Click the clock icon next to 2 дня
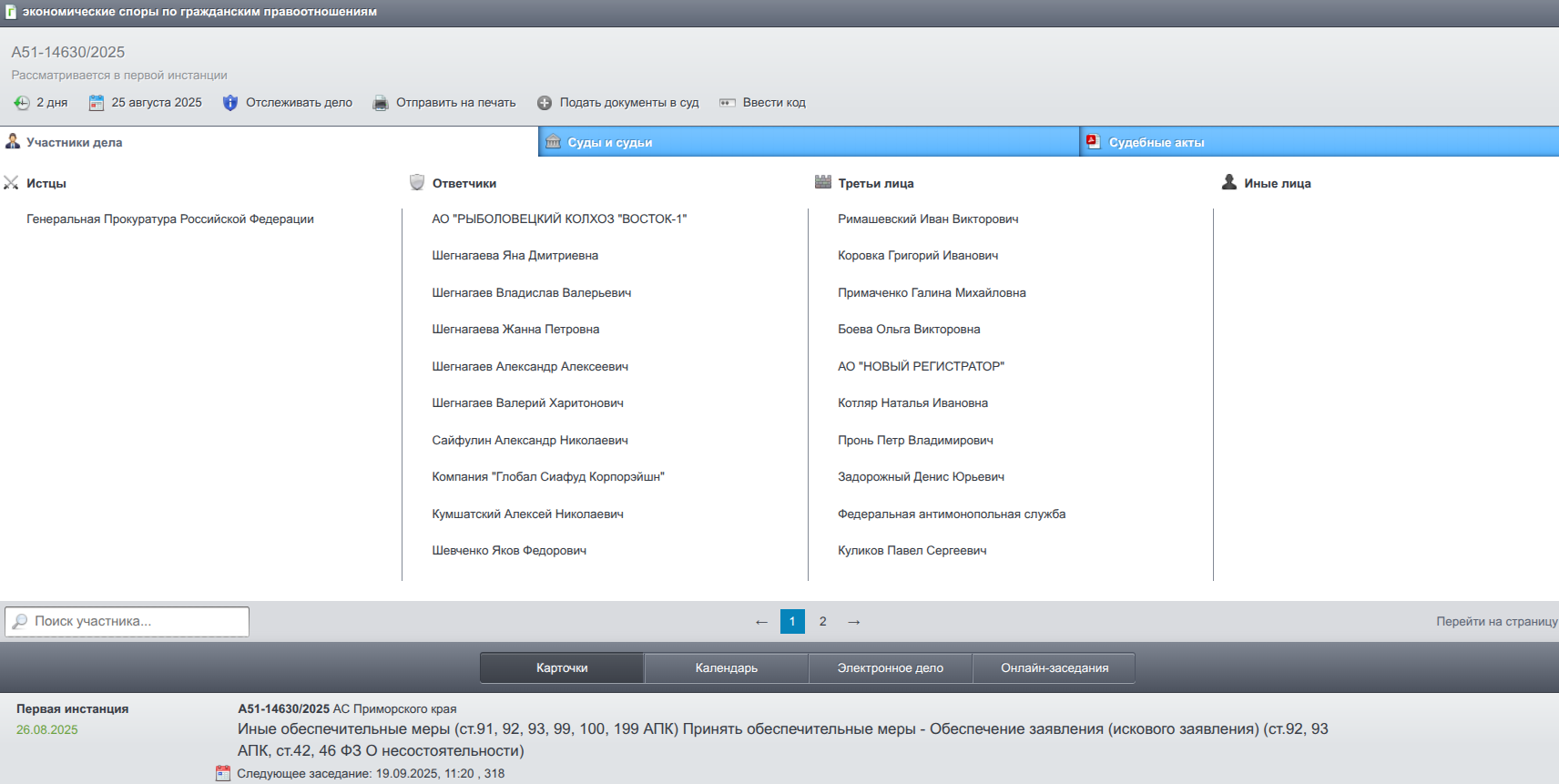 click(x=22, y=103)
